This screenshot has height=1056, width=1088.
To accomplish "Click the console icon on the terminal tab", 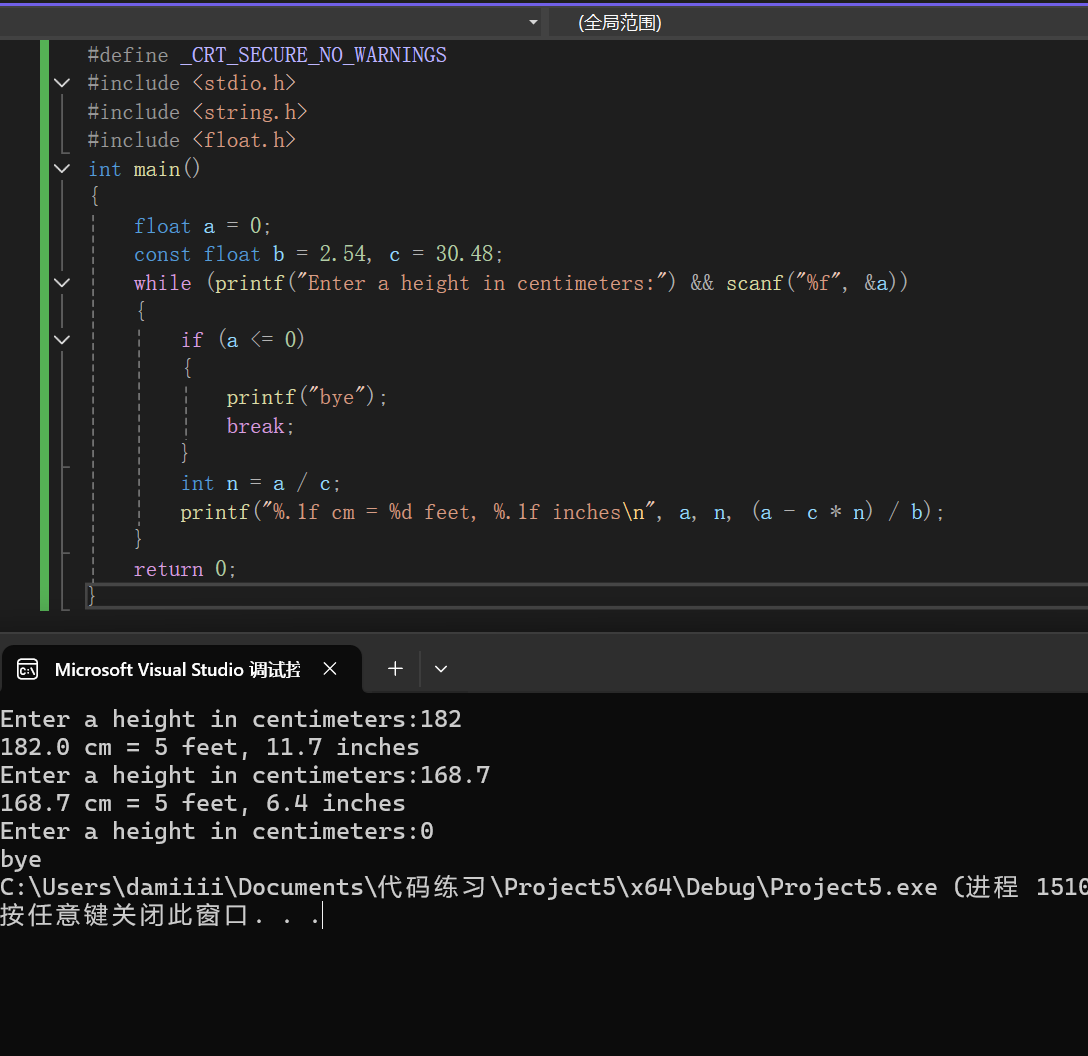I will pyautogui.click(x=28, y=670).
